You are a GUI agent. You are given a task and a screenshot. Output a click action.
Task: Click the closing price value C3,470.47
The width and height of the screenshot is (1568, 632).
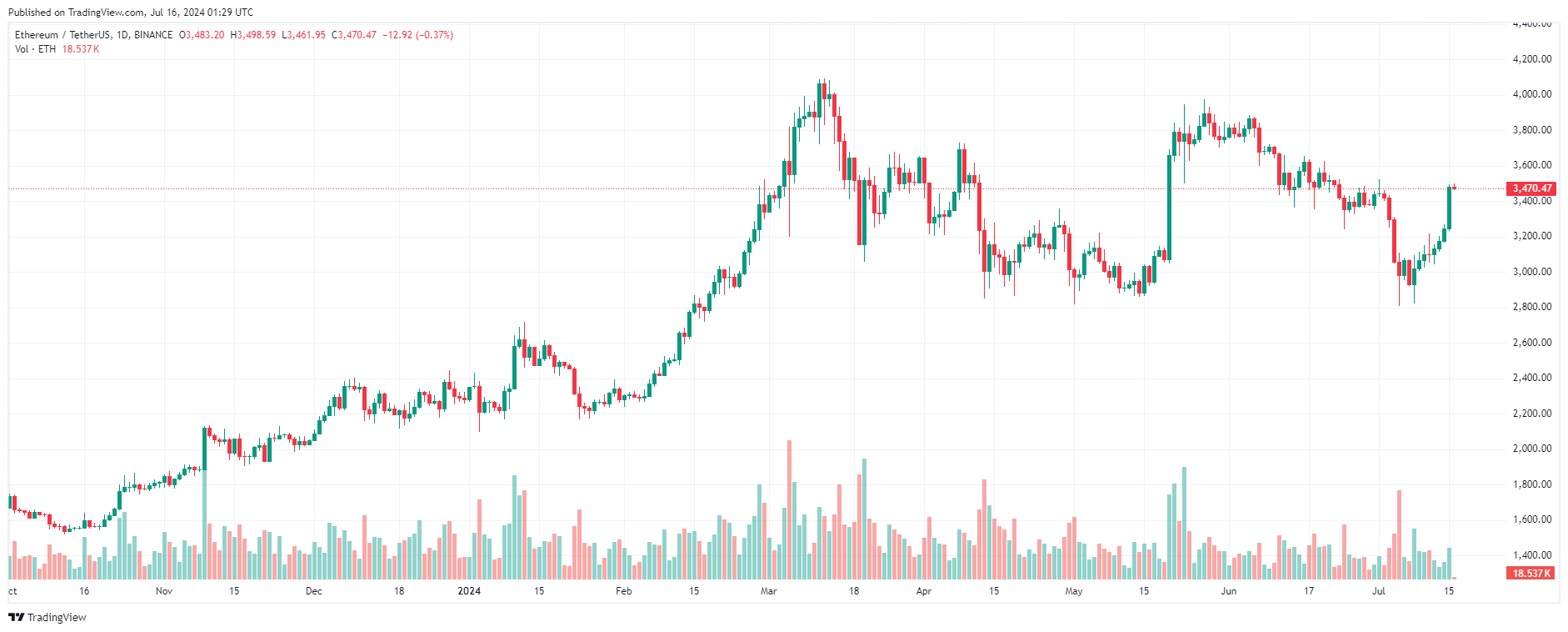[354, 35]
